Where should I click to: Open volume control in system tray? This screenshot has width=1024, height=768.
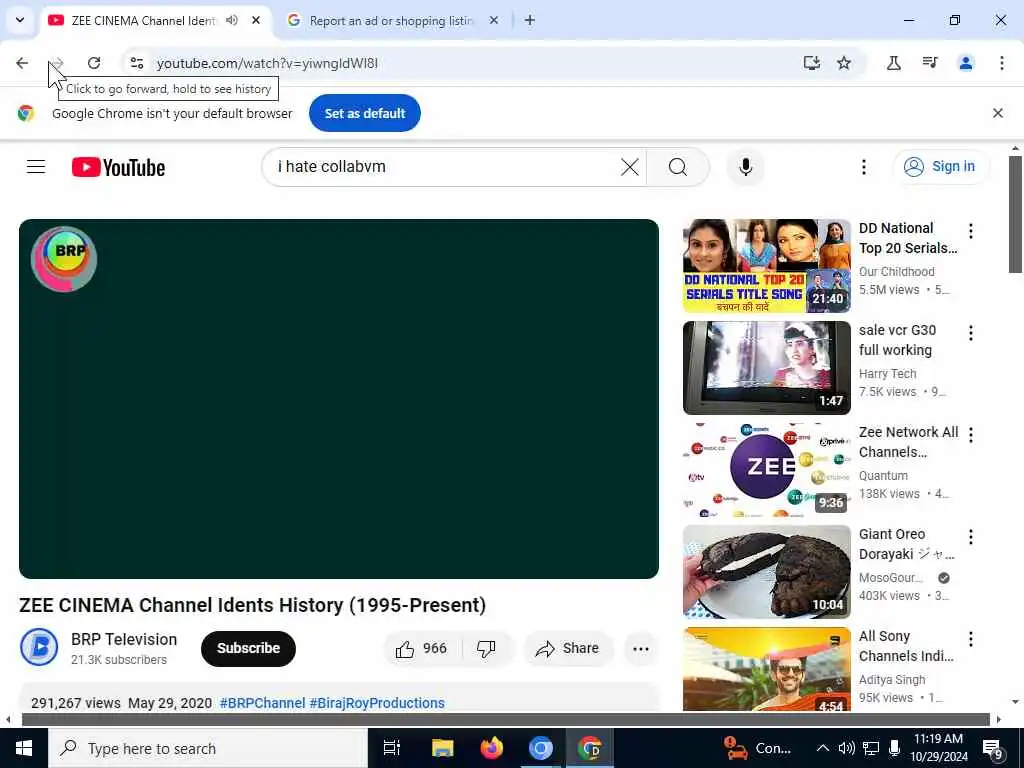(x=846, y=748)
